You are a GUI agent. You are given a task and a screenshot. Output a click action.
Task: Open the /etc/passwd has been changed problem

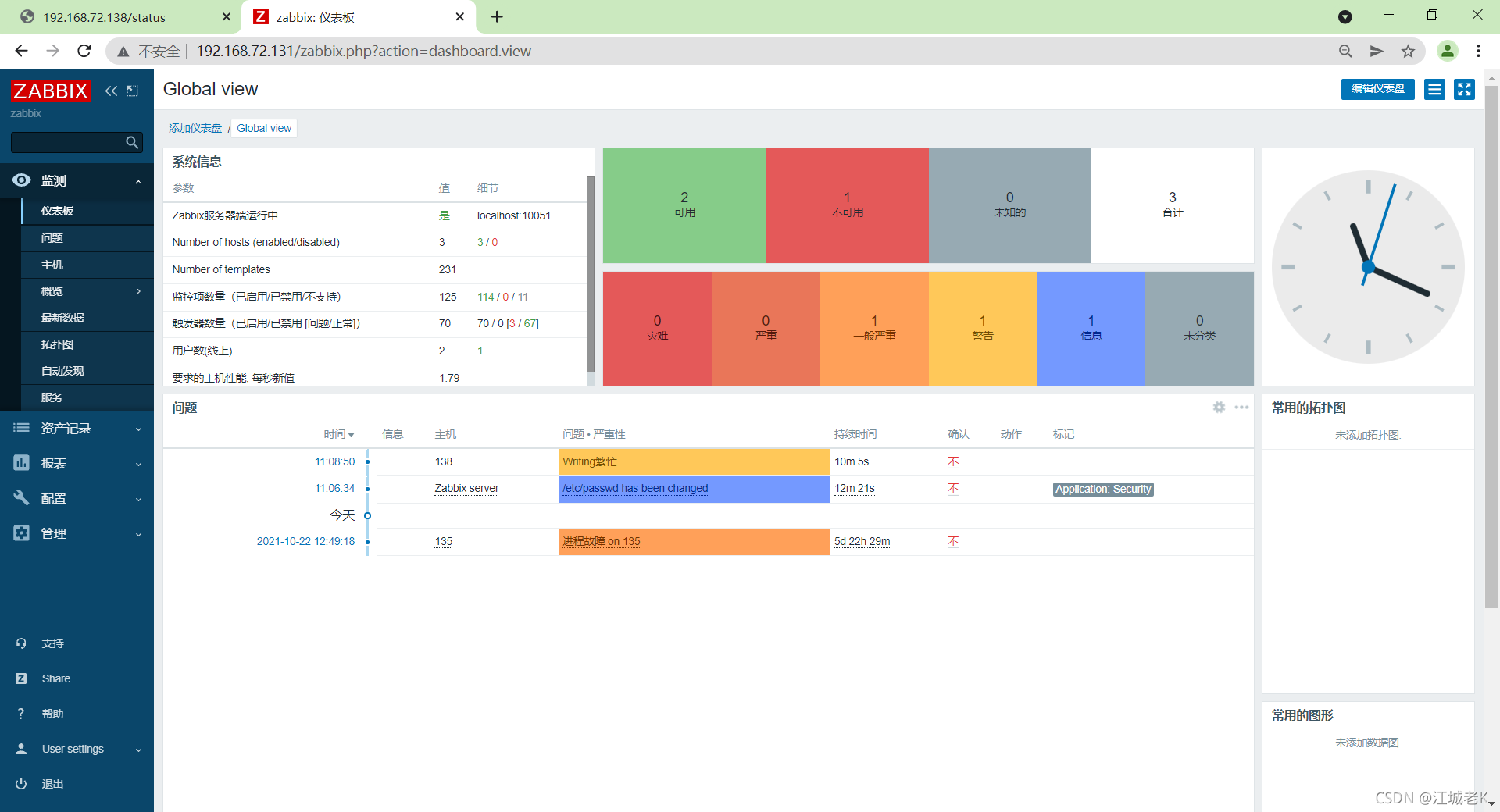click(635, 488)
